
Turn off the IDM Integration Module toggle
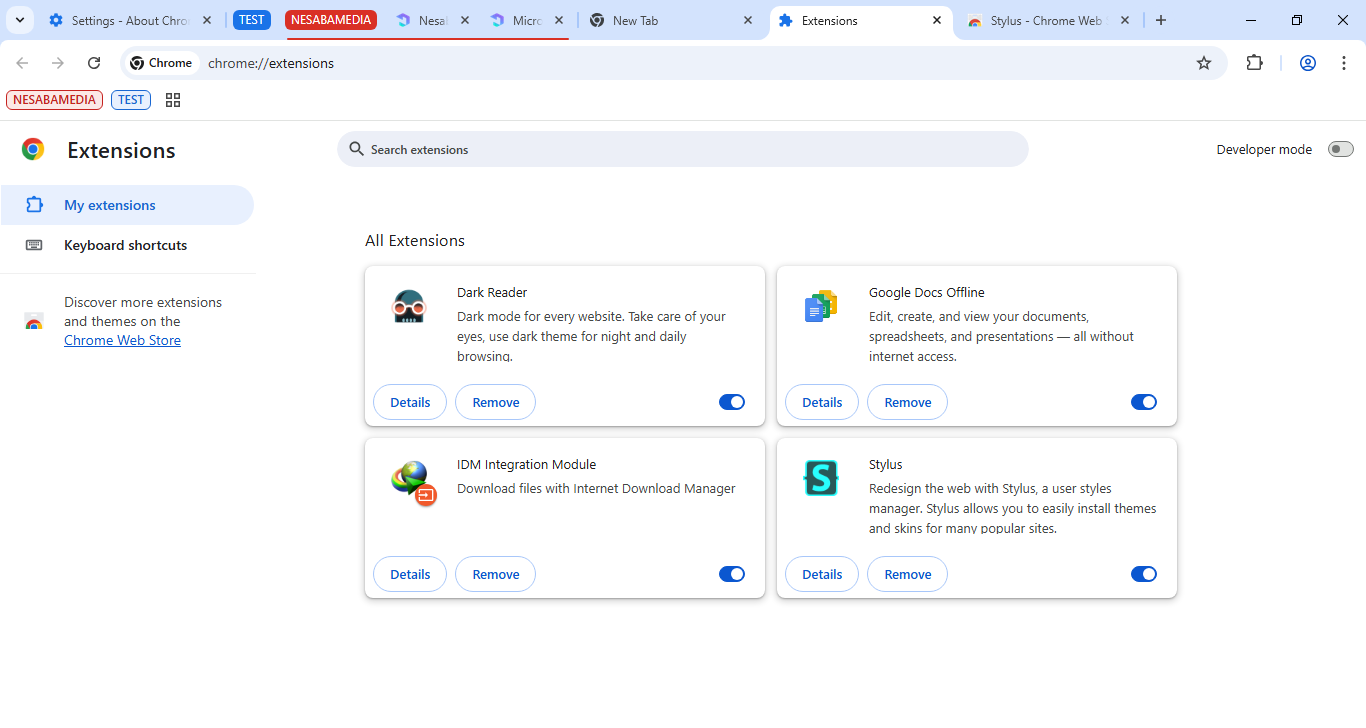click(x=732, y=574)
